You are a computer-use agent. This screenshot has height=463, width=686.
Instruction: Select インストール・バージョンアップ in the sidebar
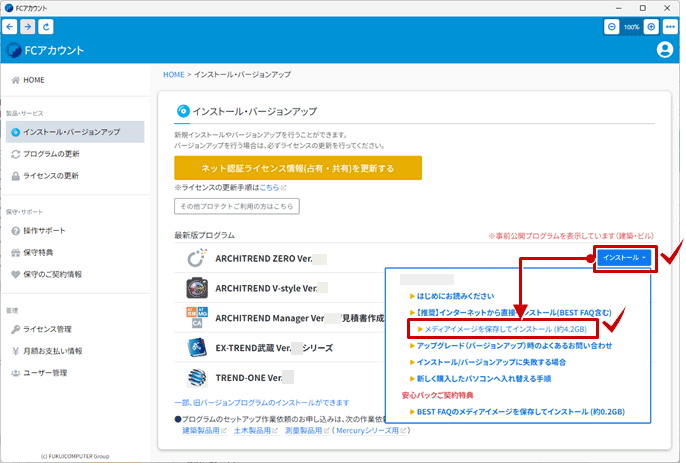point(75,132)
